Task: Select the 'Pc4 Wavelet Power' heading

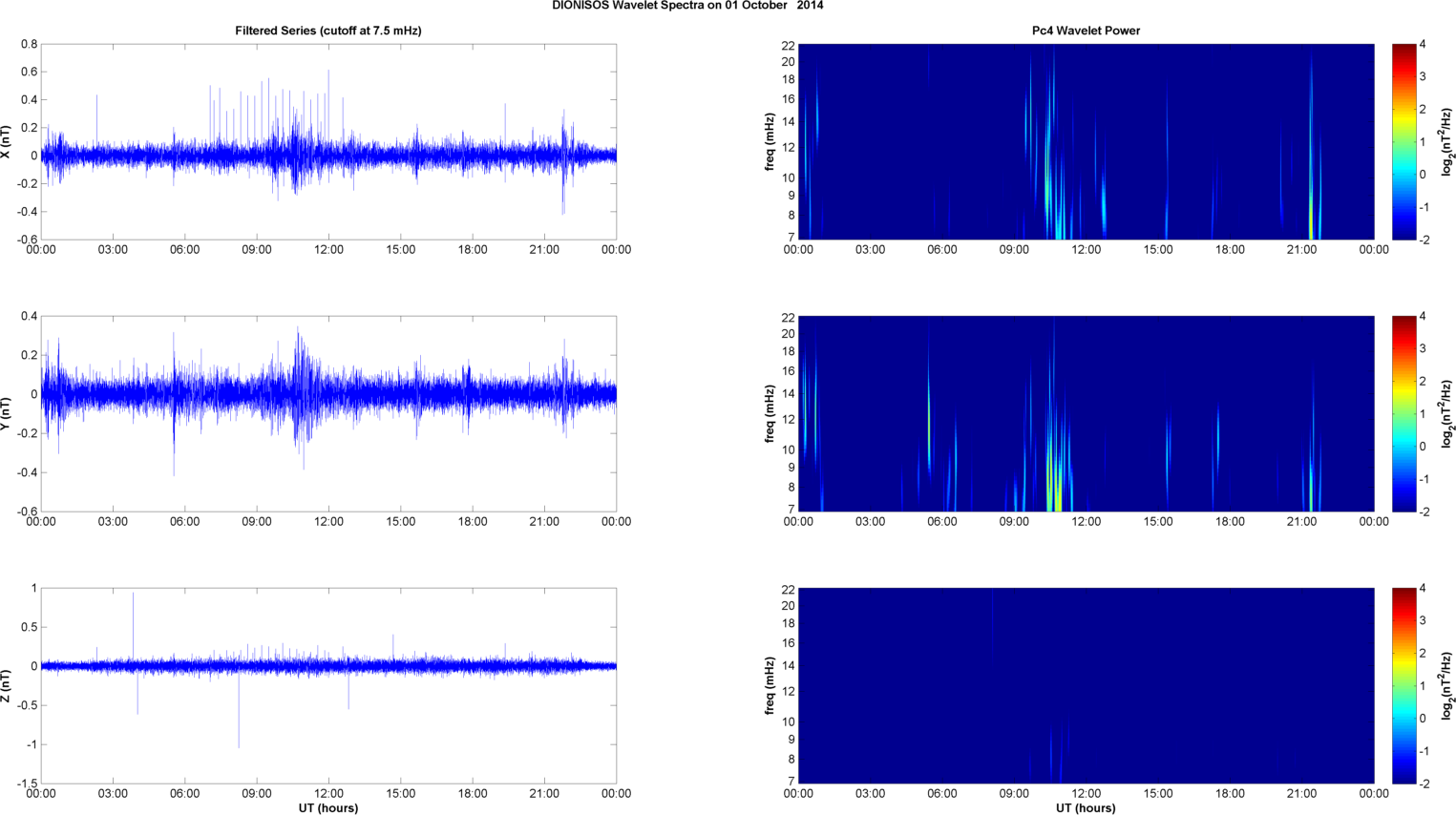Action: (1086, 31)
